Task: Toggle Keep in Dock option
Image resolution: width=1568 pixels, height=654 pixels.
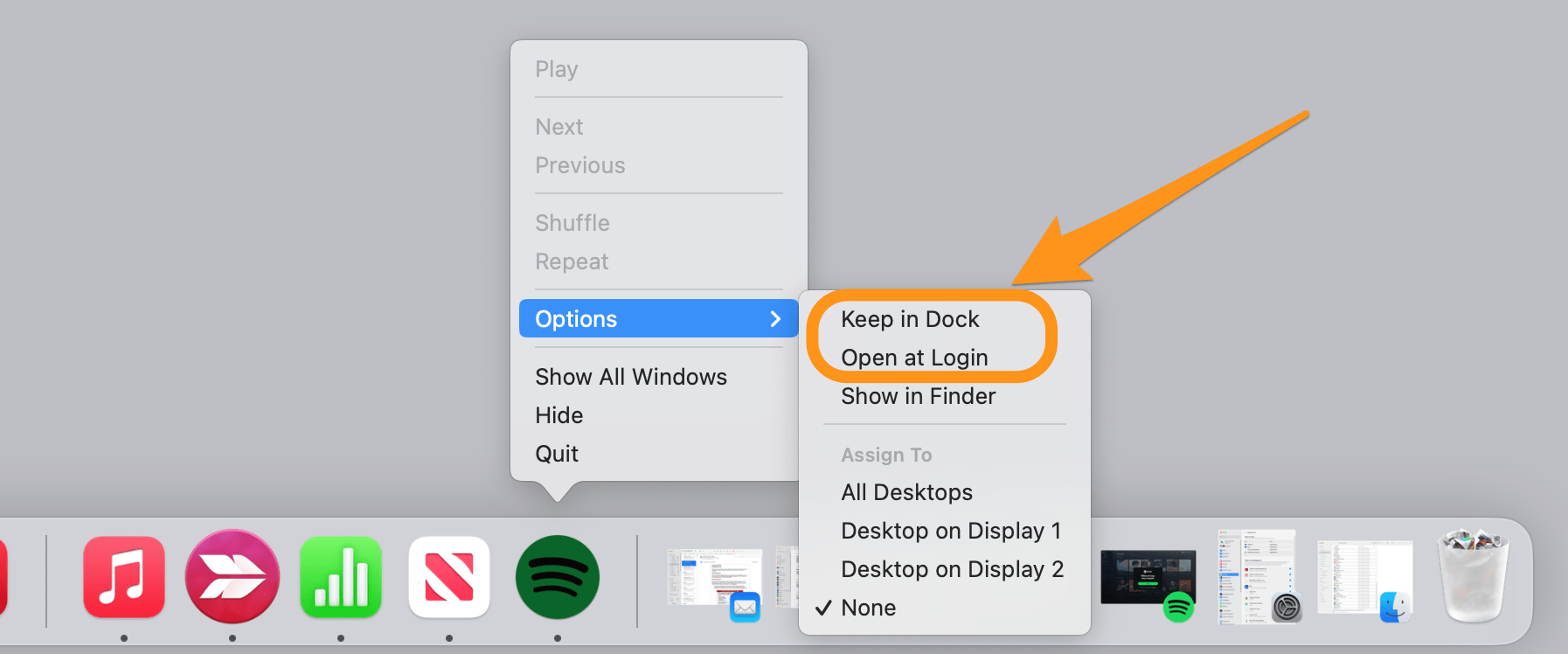Action: [910, 319]
